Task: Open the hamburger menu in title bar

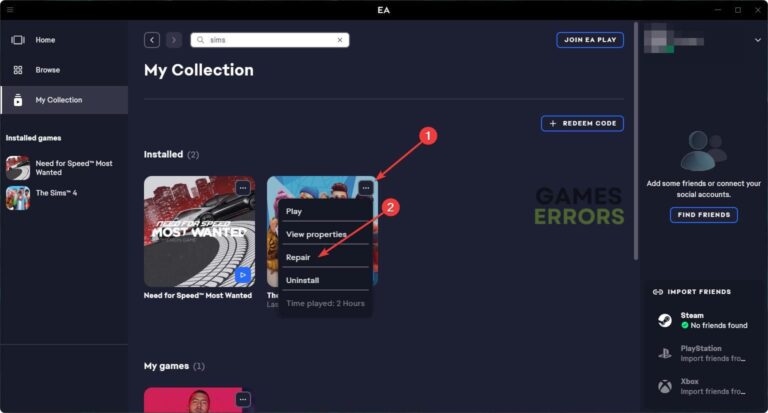Action: [10, 10]
